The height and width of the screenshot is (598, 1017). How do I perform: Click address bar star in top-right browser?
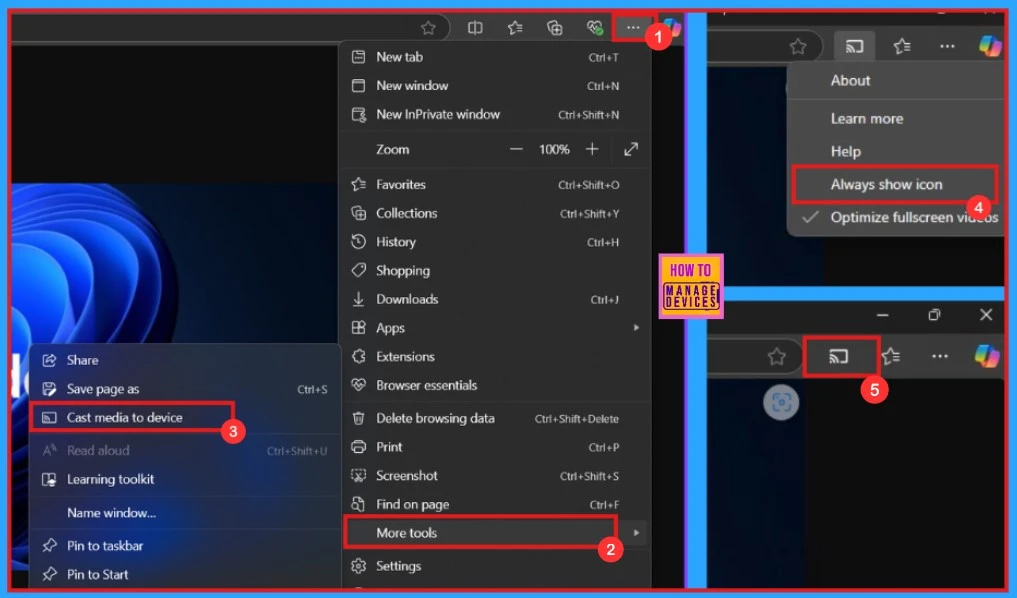798,47
